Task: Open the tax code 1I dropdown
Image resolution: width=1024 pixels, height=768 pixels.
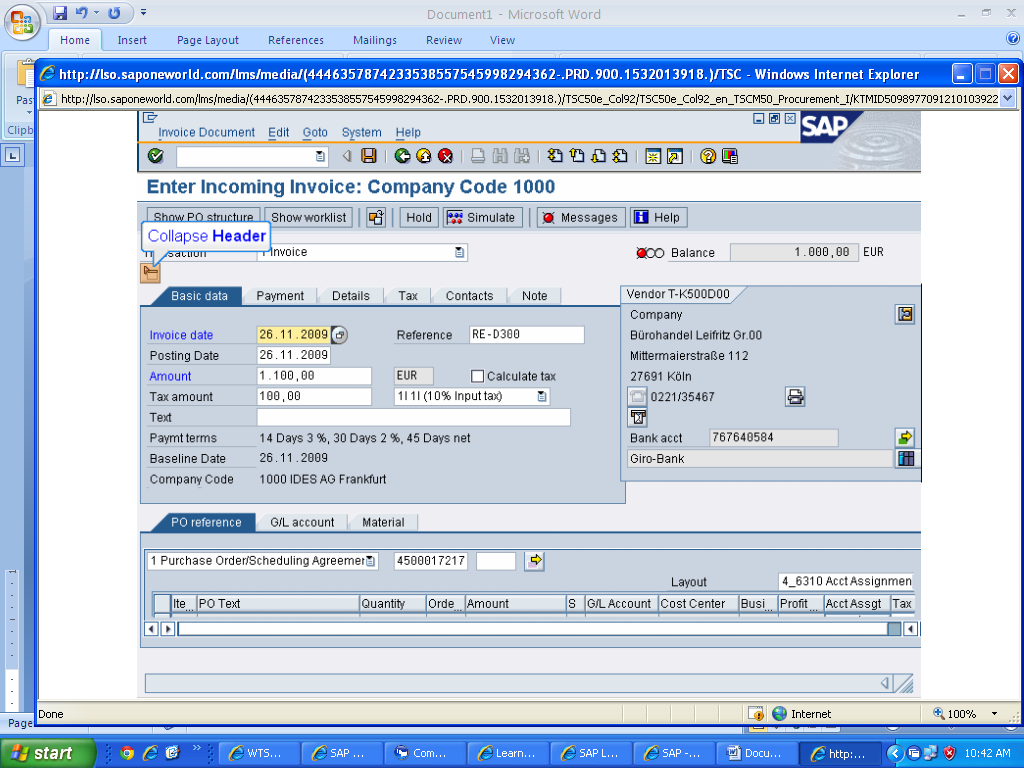Action: [542, 396]
